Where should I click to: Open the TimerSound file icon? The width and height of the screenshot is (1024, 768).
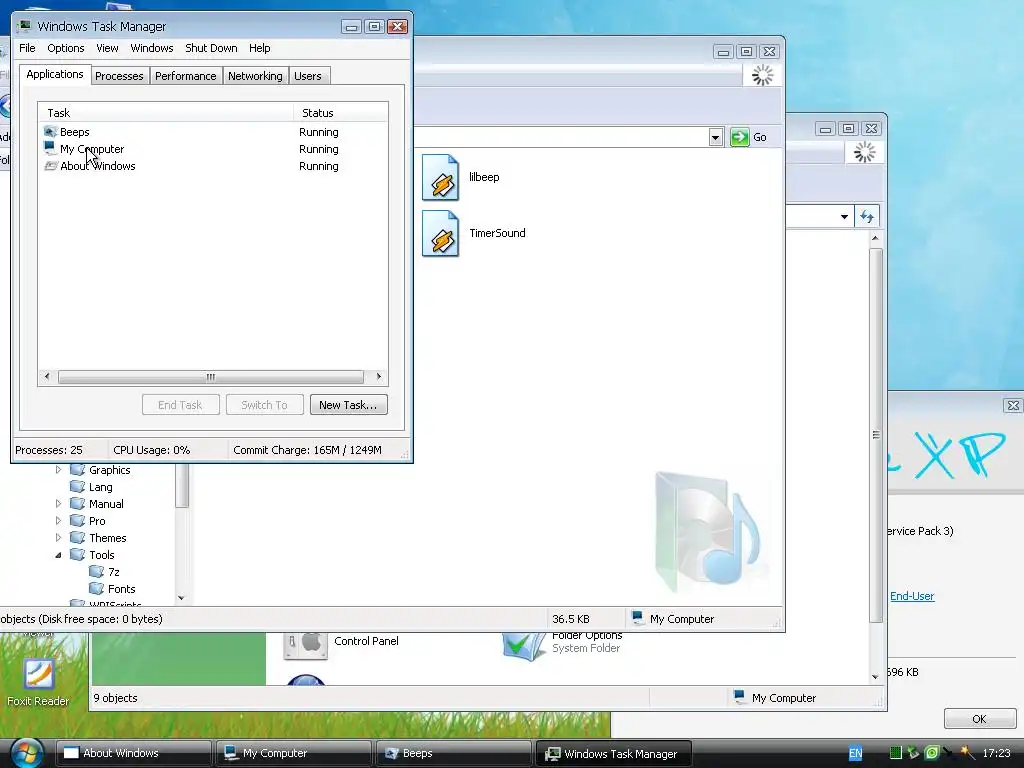coord(440,233)
